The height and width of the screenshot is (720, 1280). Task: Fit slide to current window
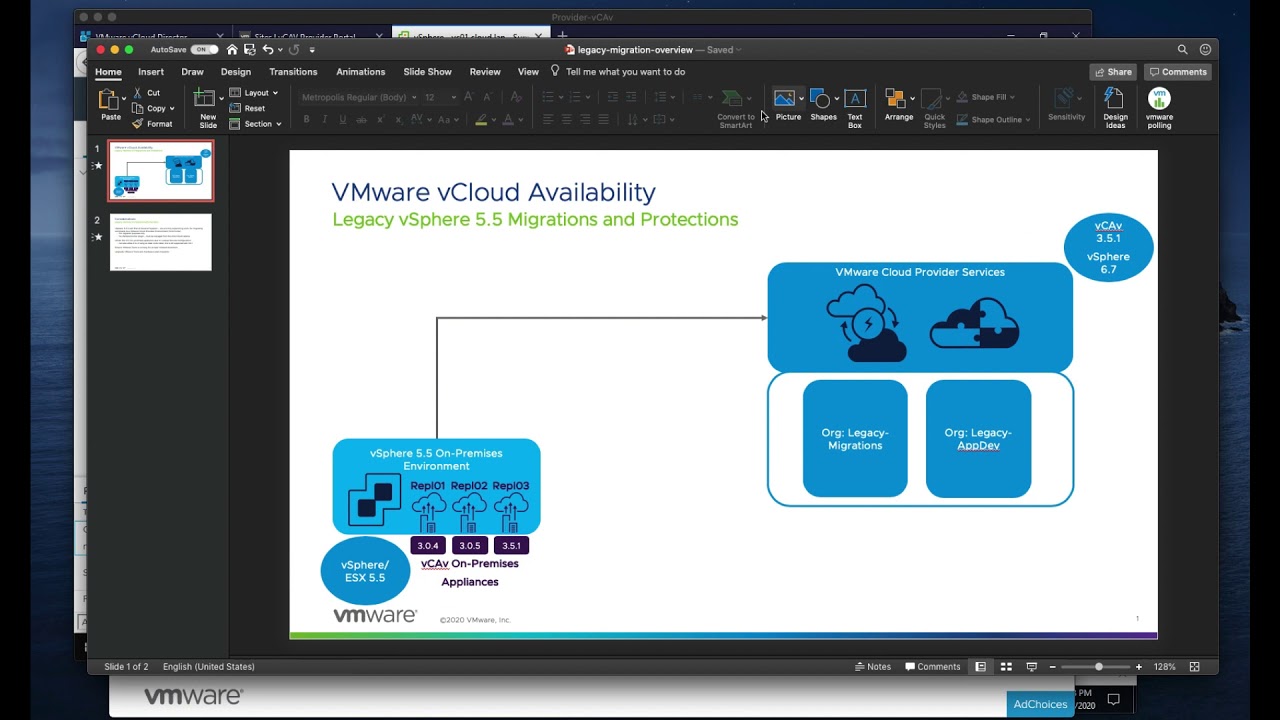pos(1194,667)
